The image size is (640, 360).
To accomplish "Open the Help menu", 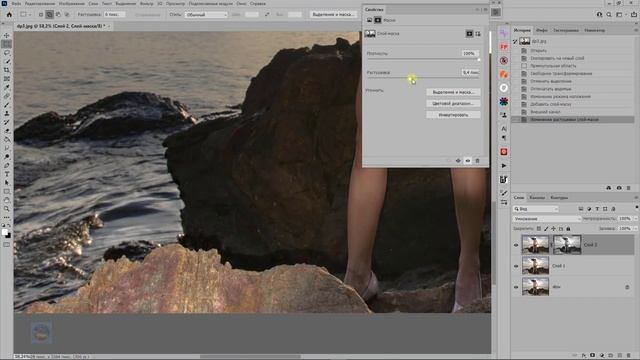I will click(x=258, y=3).
